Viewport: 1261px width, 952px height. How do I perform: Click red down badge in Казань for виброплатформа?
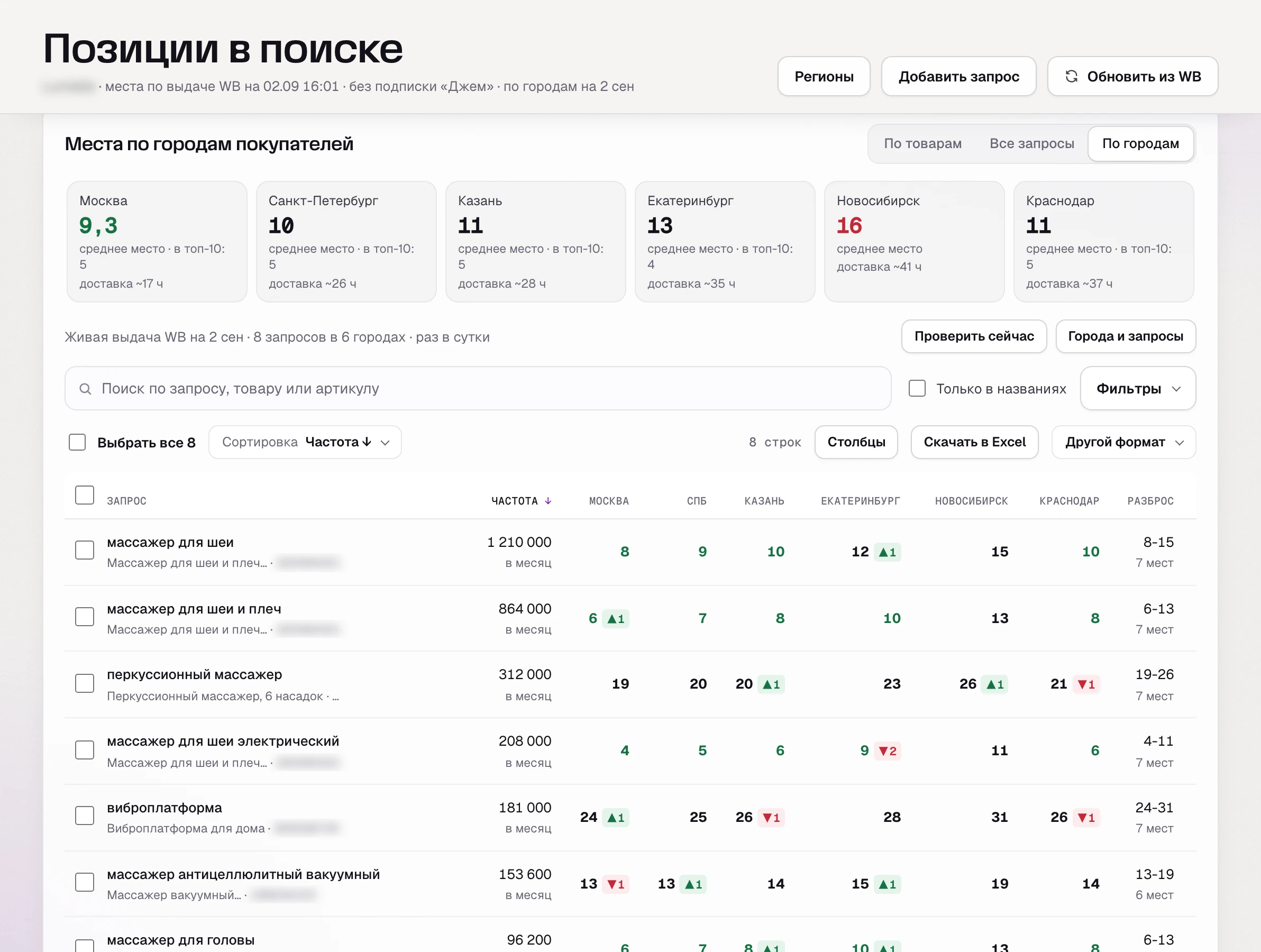click(771, 818)
